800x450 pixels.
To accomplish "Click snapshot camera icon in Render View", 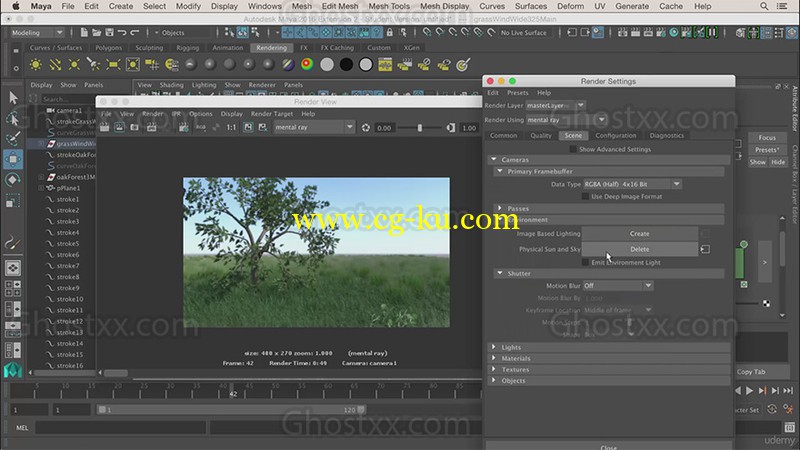I will tap(134, 128).
